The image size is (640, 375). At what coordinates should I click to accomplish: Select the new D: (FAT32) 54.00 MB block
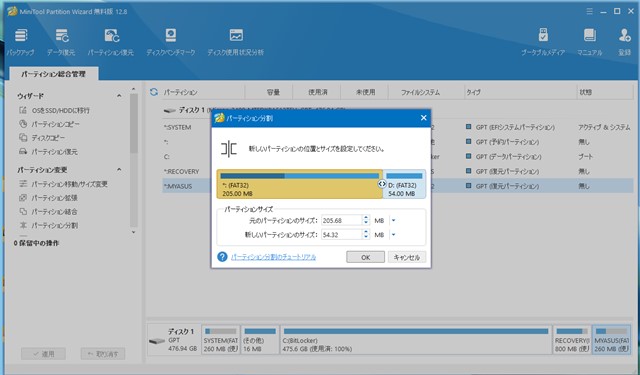(x=404, y=184)
